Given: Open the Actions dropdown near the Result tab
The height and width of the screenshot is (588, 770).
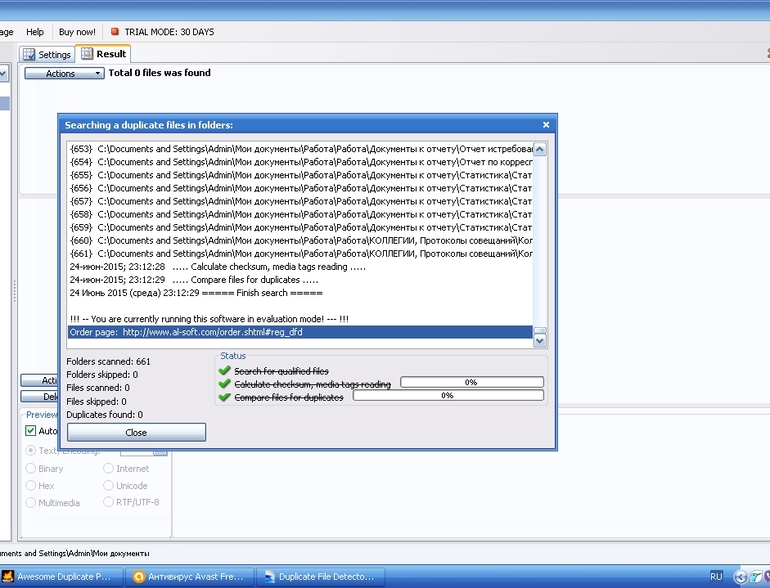Looking at the screenshot, I should click(64, 73).
